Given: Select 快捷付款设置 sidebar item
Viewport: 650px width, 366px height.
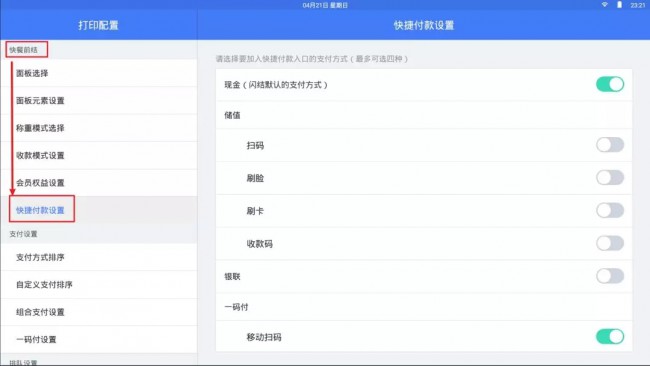Looking at the screenshot, I should [x=99, y=210].
